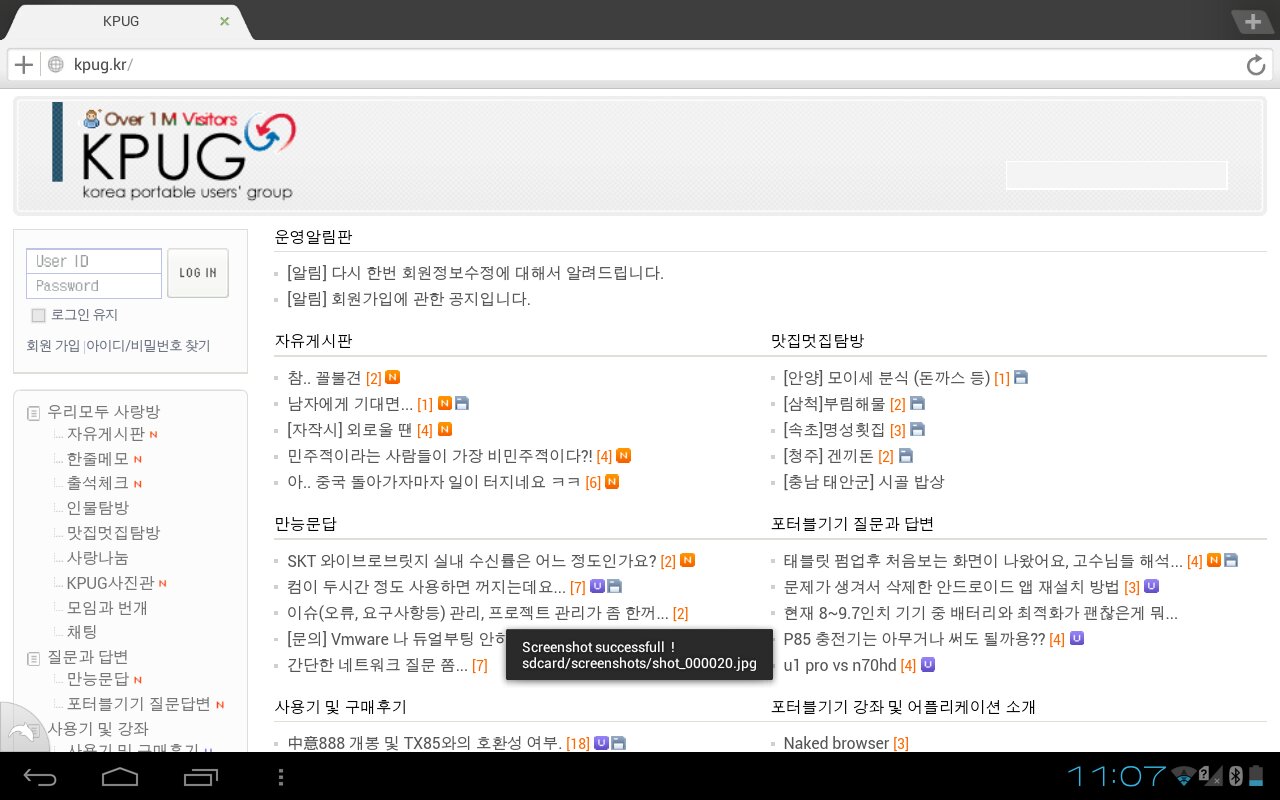Open post Naked browser
The height and width of the screenshot is (800, 1280).
point(836,743)
